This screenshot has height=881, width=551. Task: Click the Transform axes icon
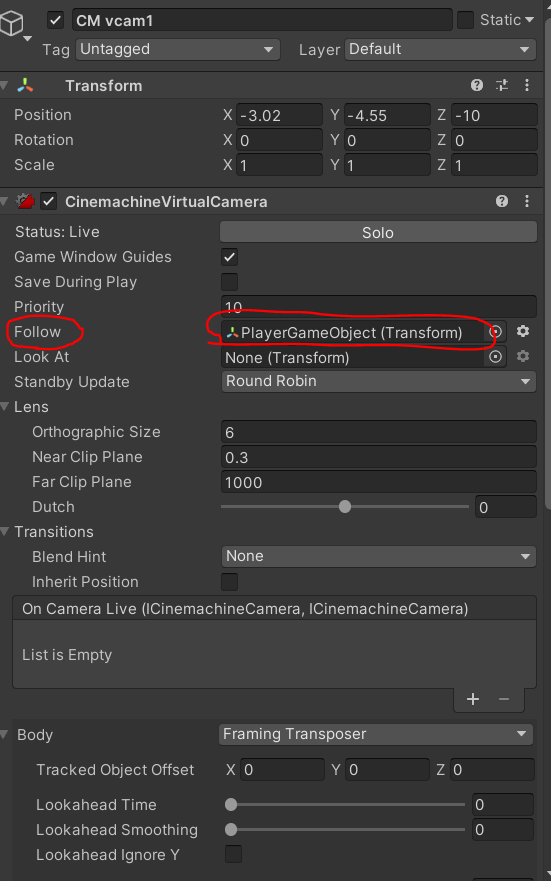25,85
